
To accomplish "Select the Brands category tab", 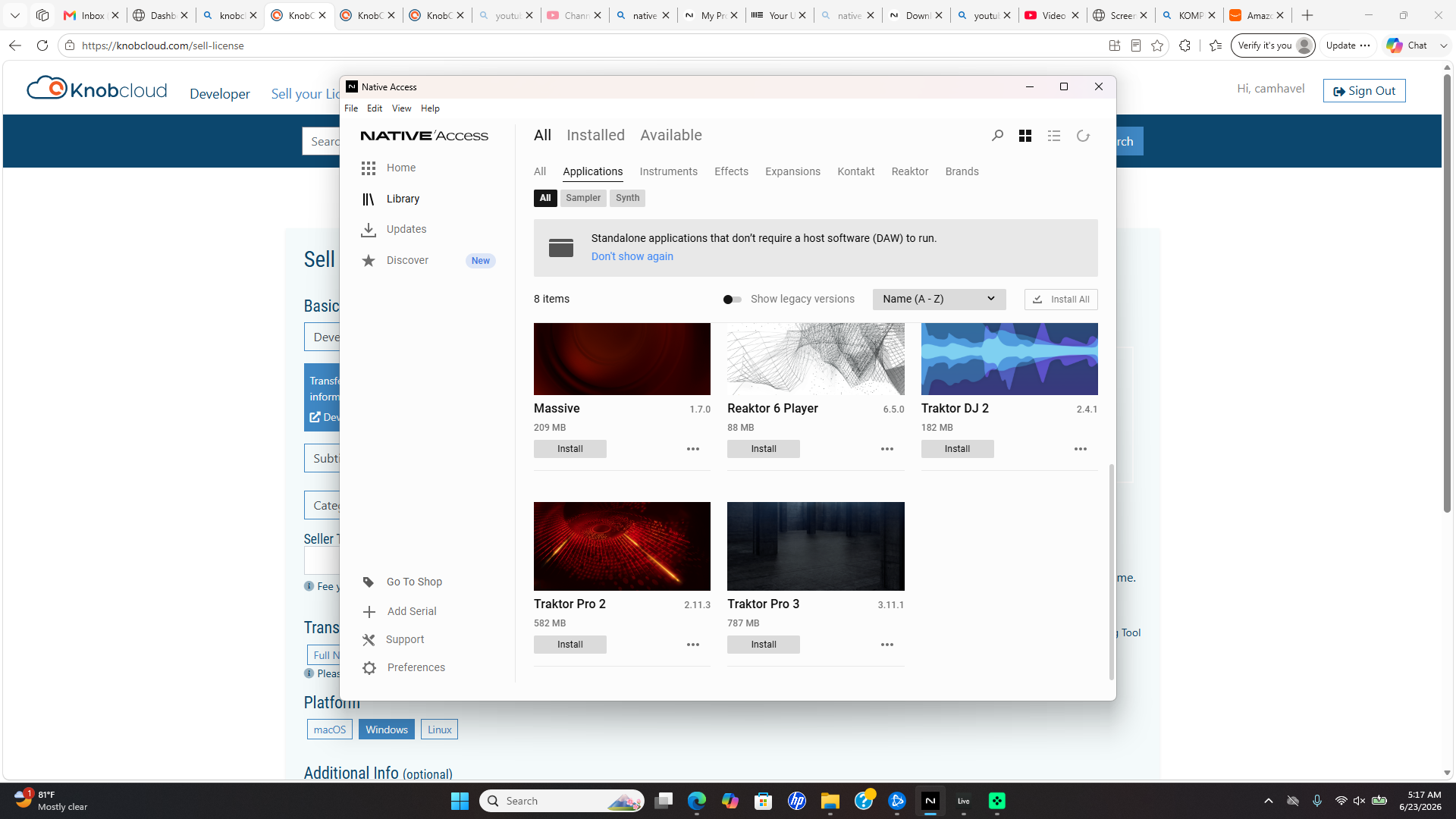I will (962, 171).
